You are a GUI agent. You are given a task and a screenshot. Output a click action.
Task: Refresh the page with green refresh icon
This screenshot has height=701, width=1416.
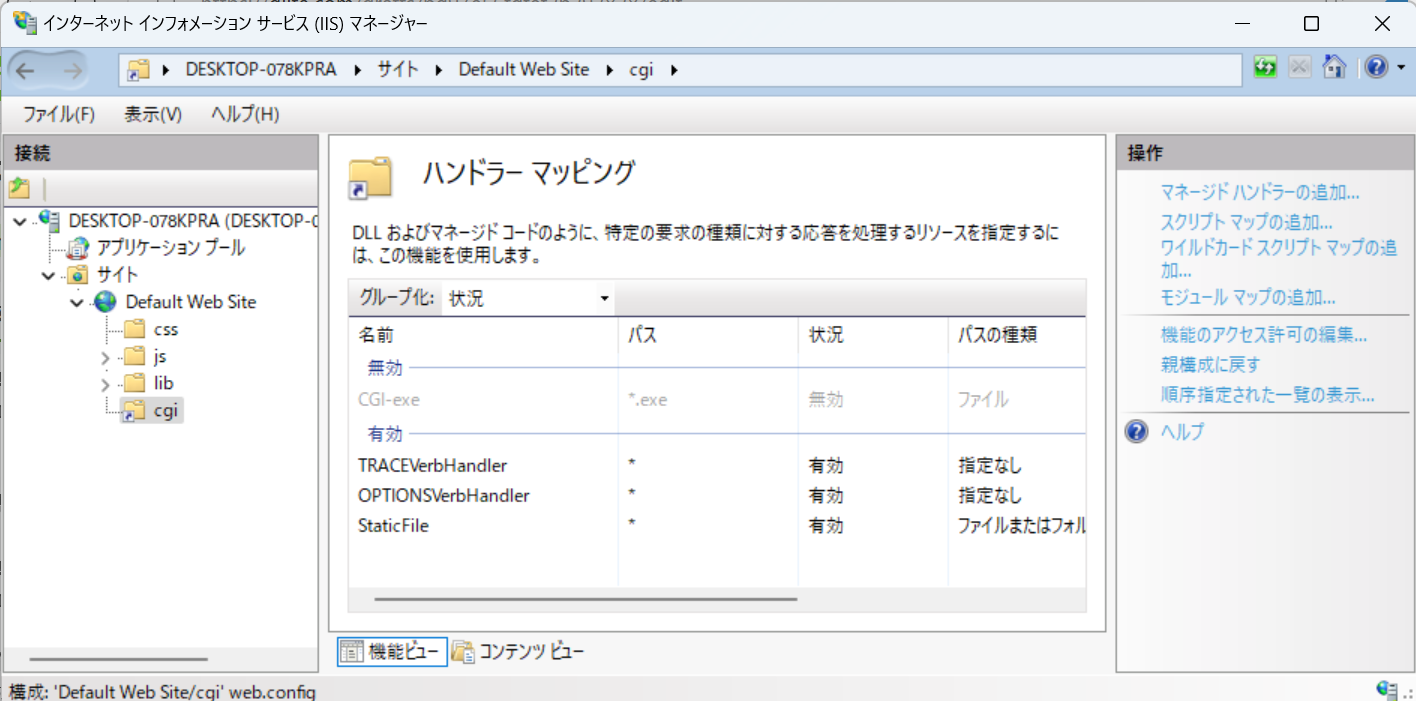[x=1266, y=67]
